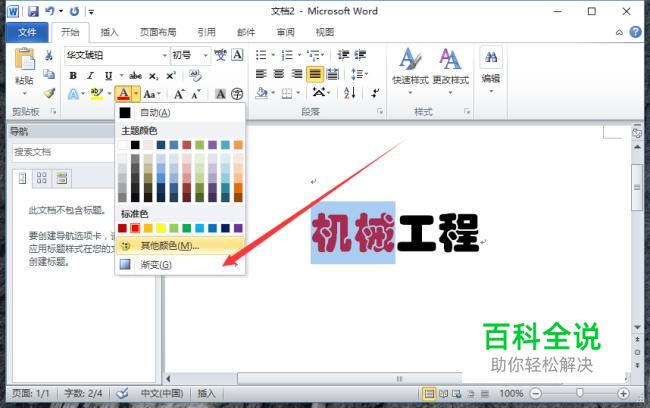Click the Character Shading icon
650x408 pixels.
click(221, 94)
